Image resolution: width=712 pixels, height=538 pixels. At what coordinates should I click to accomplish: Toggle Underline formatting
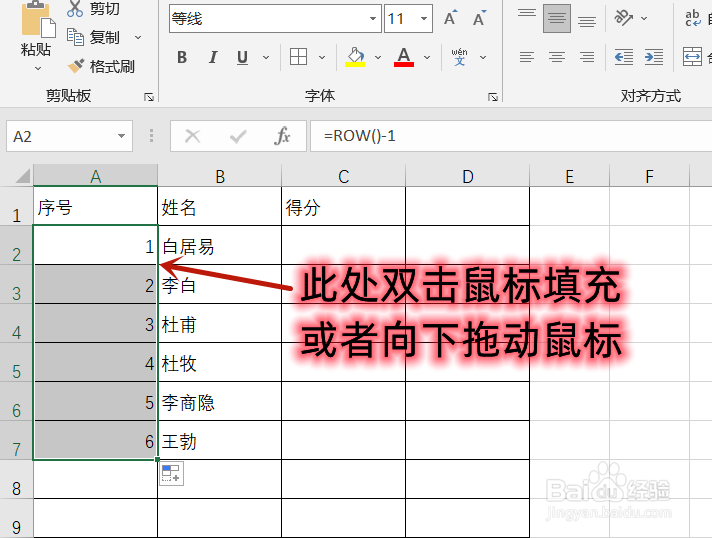pos(242,57)
